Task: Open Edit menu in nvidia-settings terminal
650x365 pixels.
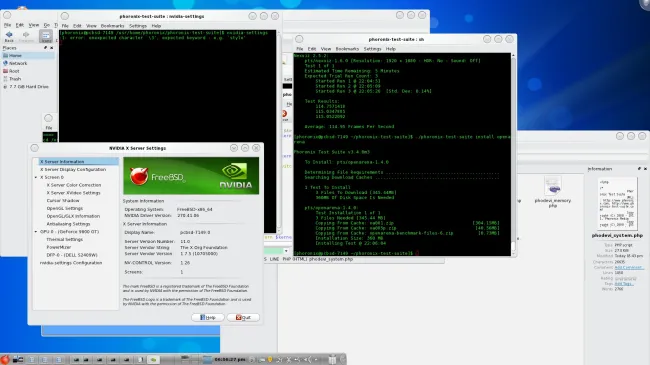Action: coord(77,26)
